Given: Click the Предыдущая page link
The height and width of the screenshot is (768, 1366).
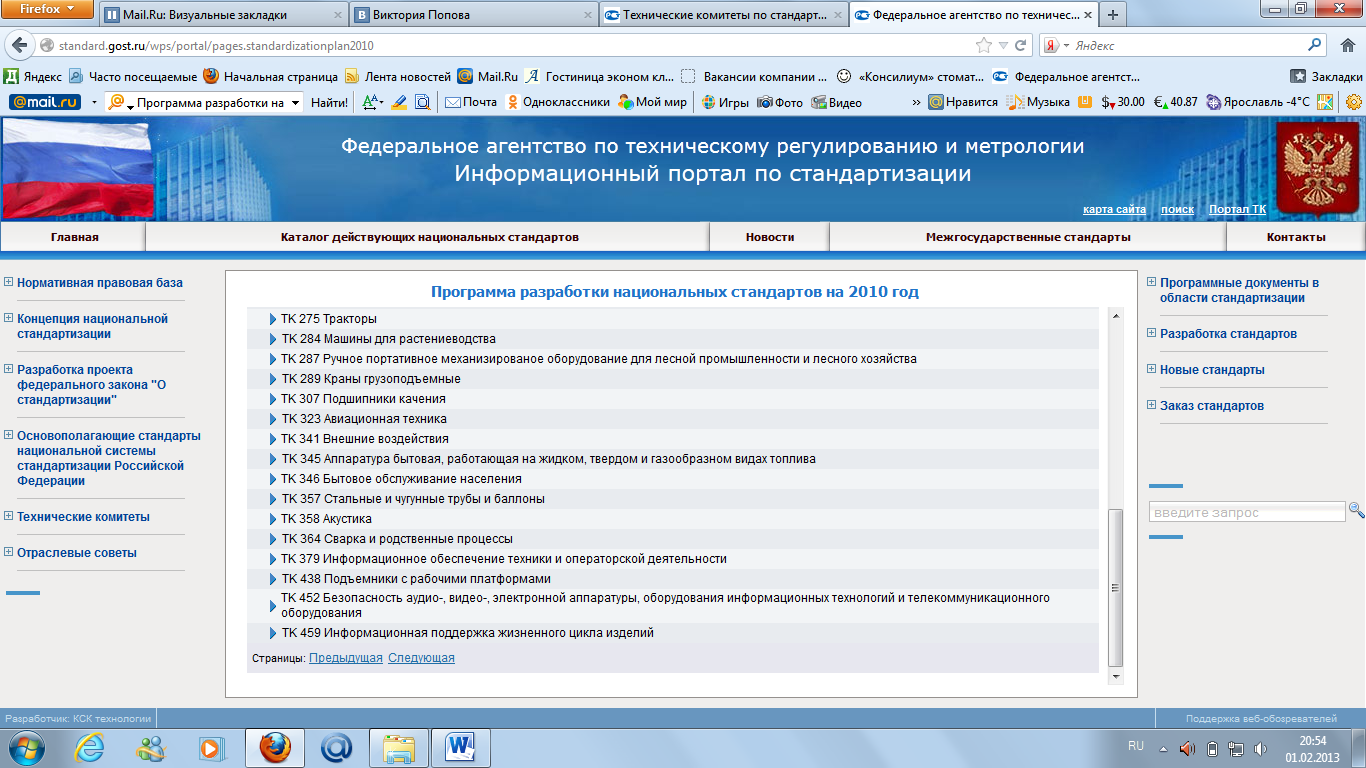Looking at the screenshot, I should pos(346,658).
